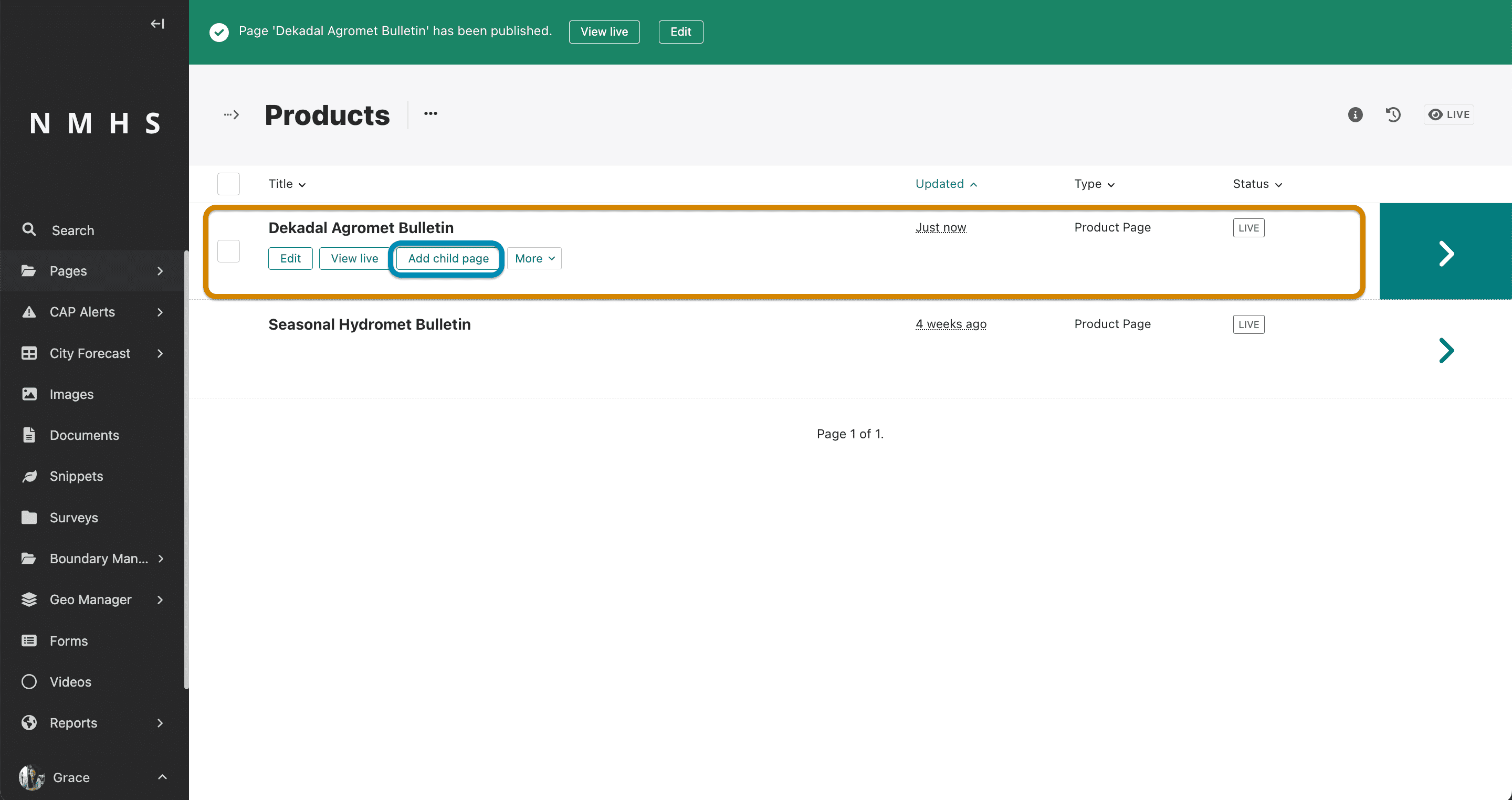This screenshot has width=1512, height=800.
Task: Click the City Forecast table icon
Action: [x=29, y=353]
